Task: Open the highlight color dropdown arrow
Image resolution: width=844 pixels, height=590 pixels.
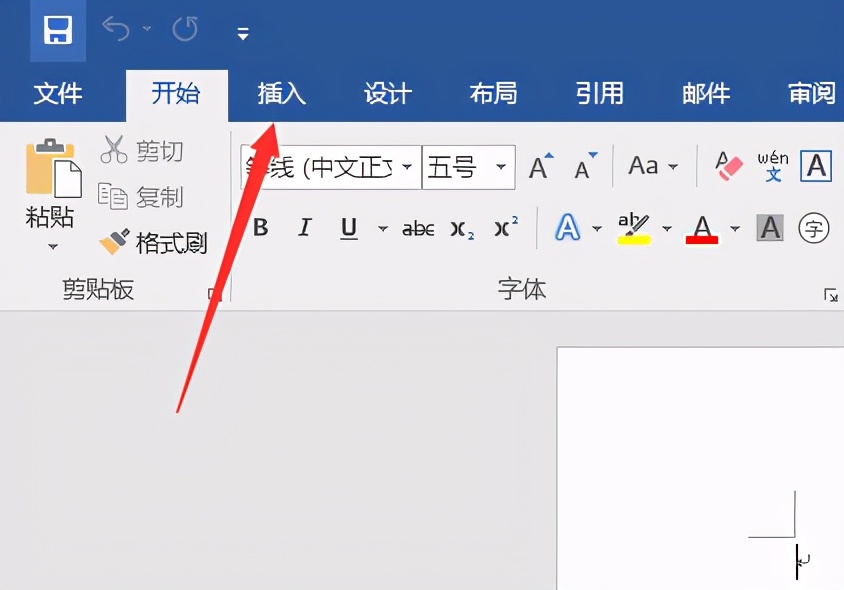Action: 667,229
